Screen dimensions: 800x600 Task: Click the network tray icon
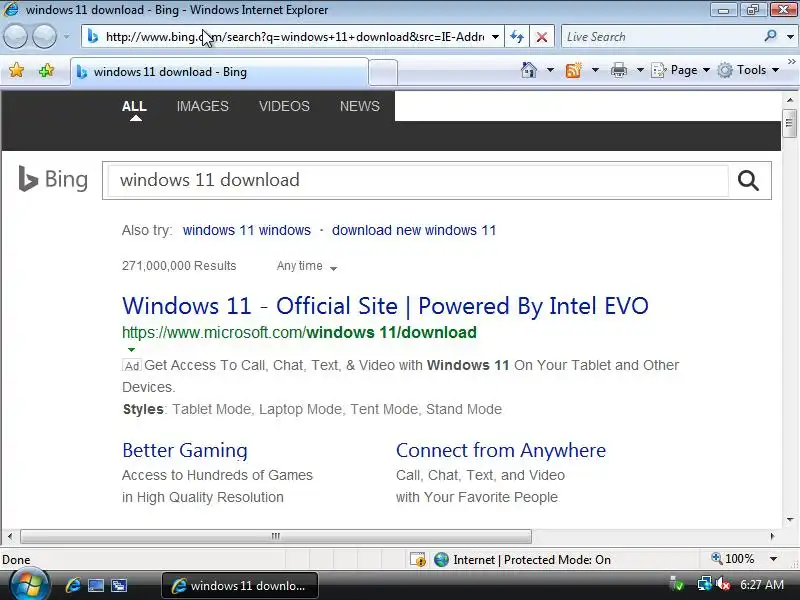[705, 584]
